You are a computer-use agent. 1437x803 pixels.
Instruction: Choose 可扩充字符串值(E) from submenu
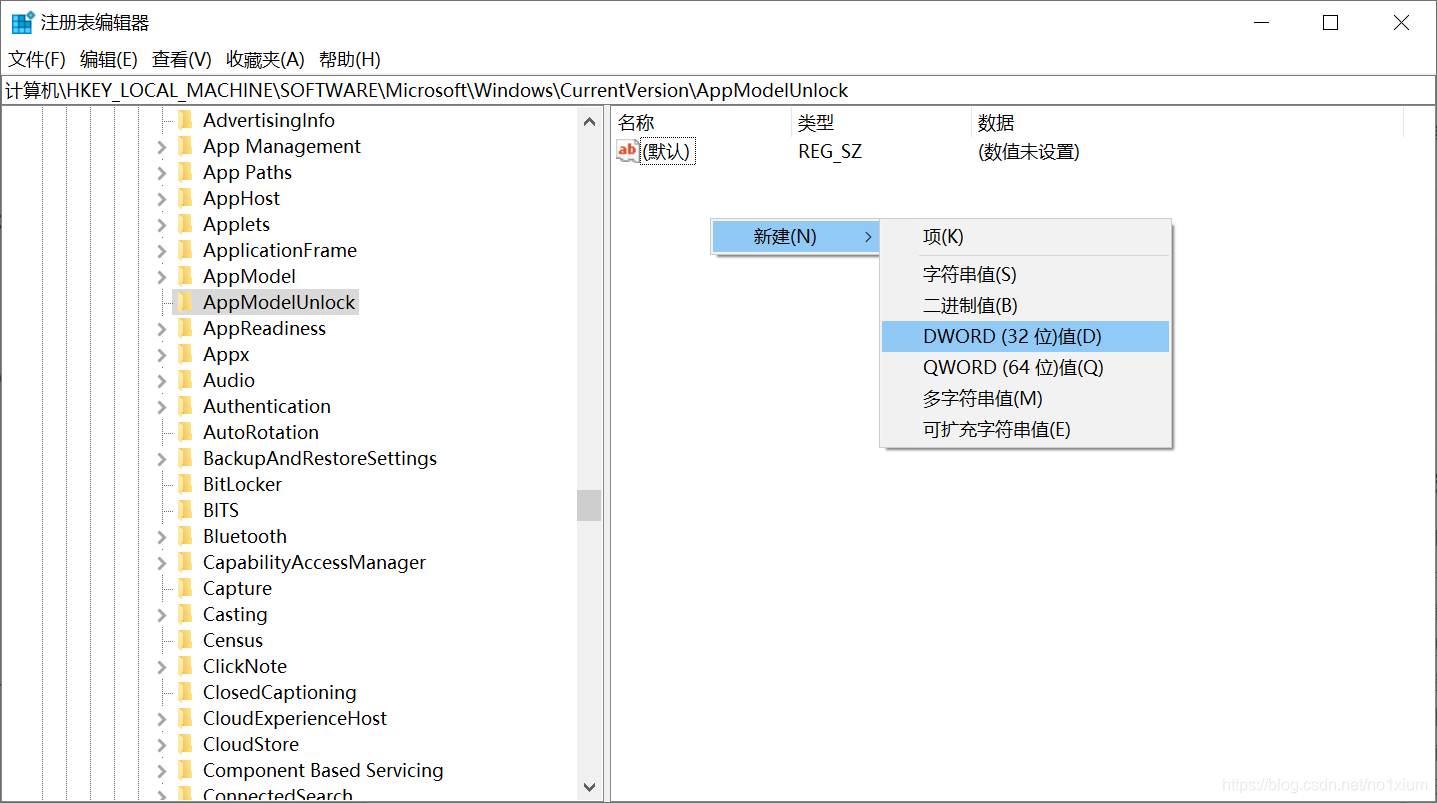1025,429
